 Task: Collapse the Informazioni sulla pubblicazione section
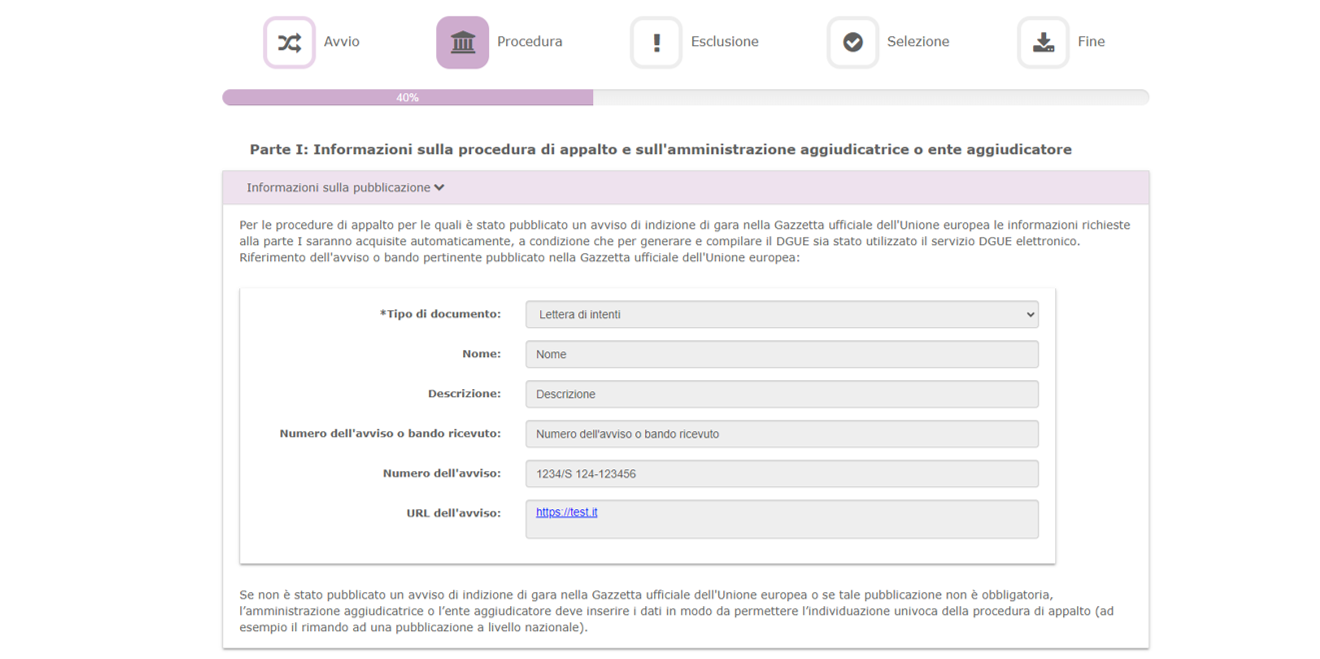tap(345, 188)
